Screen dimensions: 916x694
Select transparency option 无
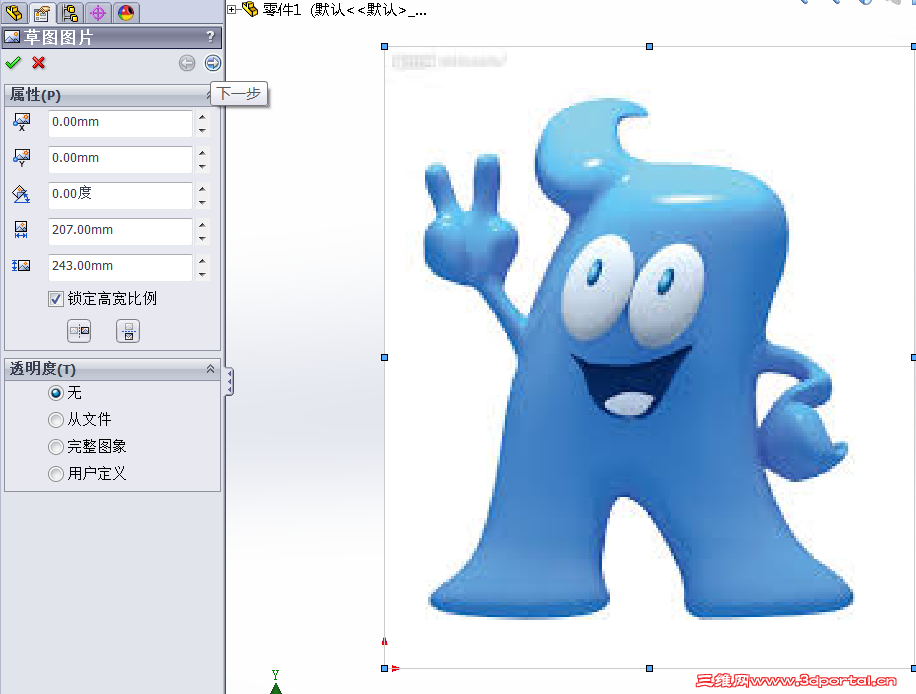pos(55,393)
